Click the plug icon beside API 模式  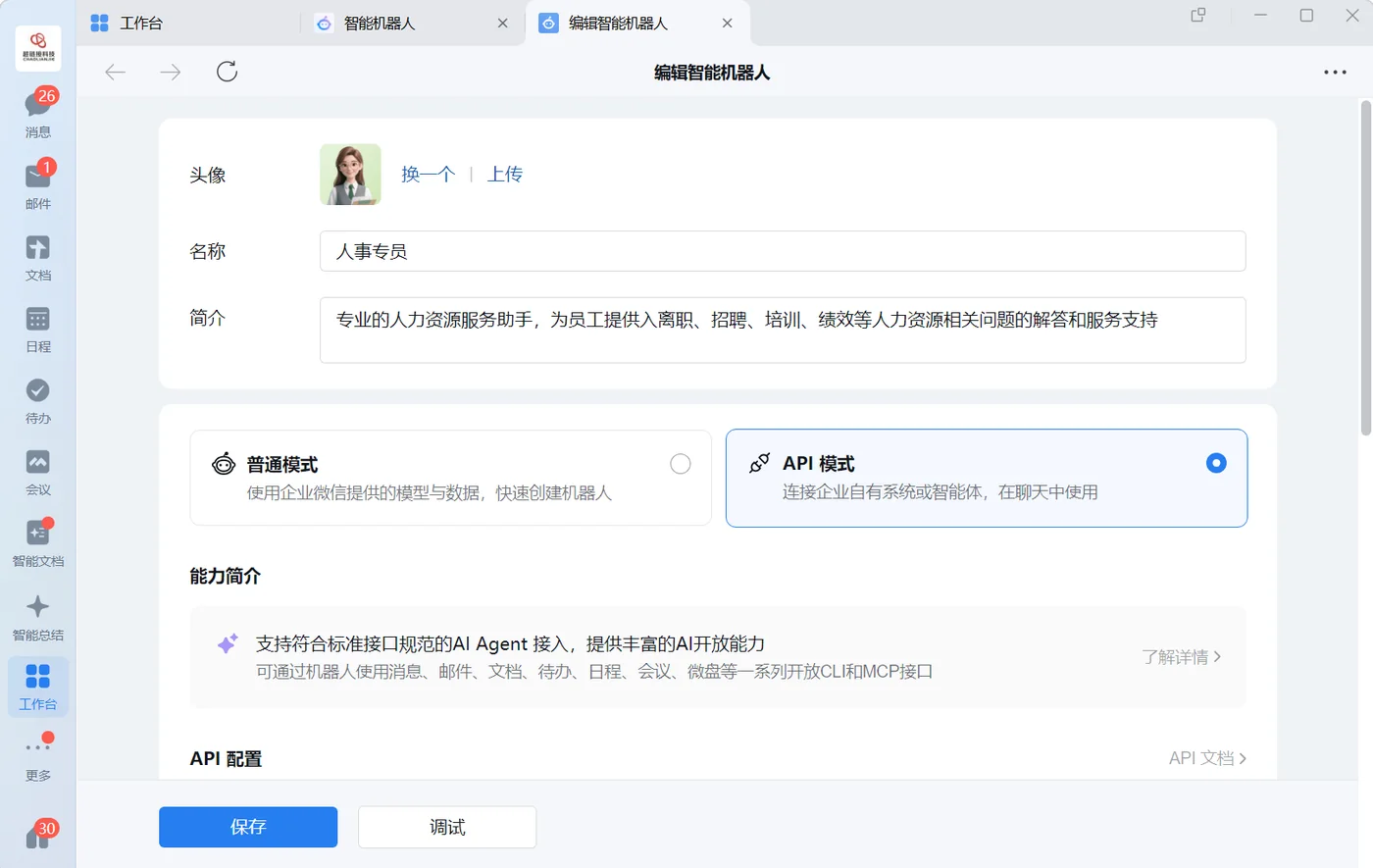pyautogui.click(x=759, y=463)
